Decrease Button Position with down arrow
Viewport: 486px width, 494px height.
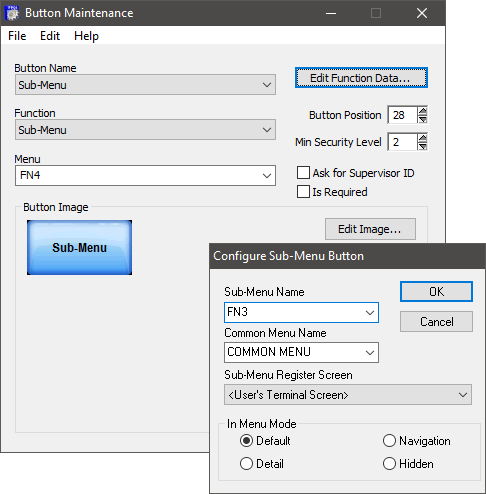click(x=423, y=119)
